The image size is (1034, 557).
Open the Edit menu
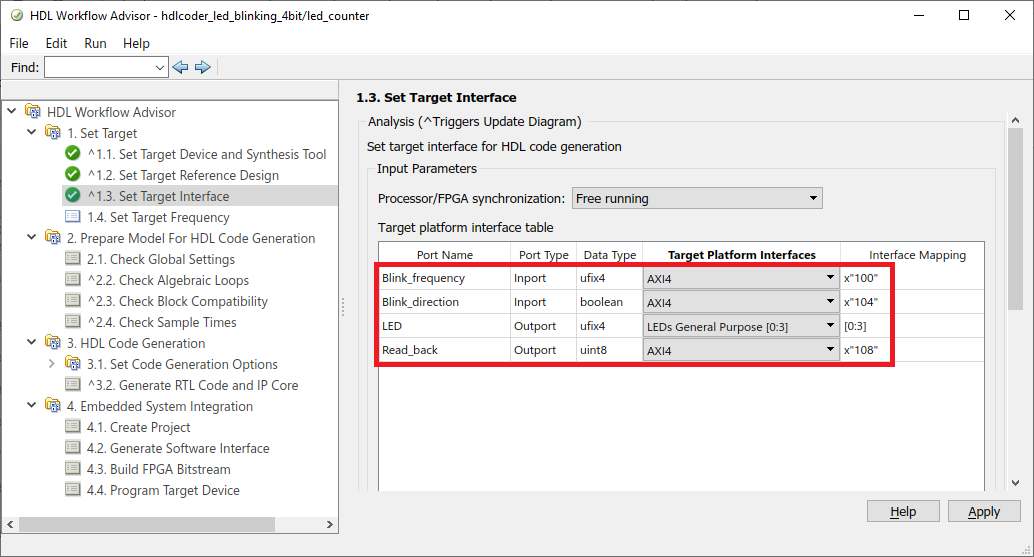pos(56,43)
